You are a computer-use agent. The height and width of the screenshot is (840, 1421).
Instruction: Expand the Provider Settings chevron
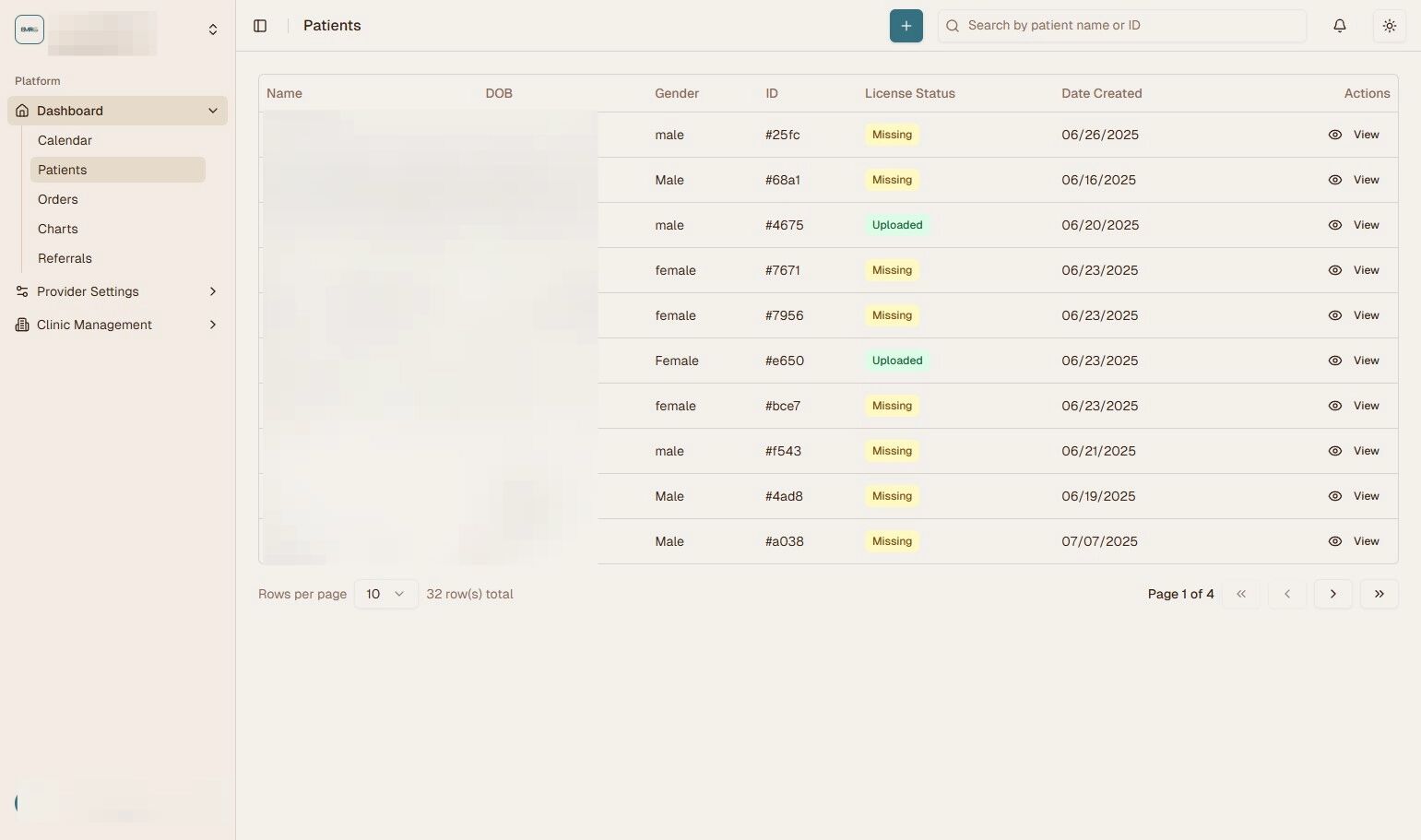click(x=213, y=291)
